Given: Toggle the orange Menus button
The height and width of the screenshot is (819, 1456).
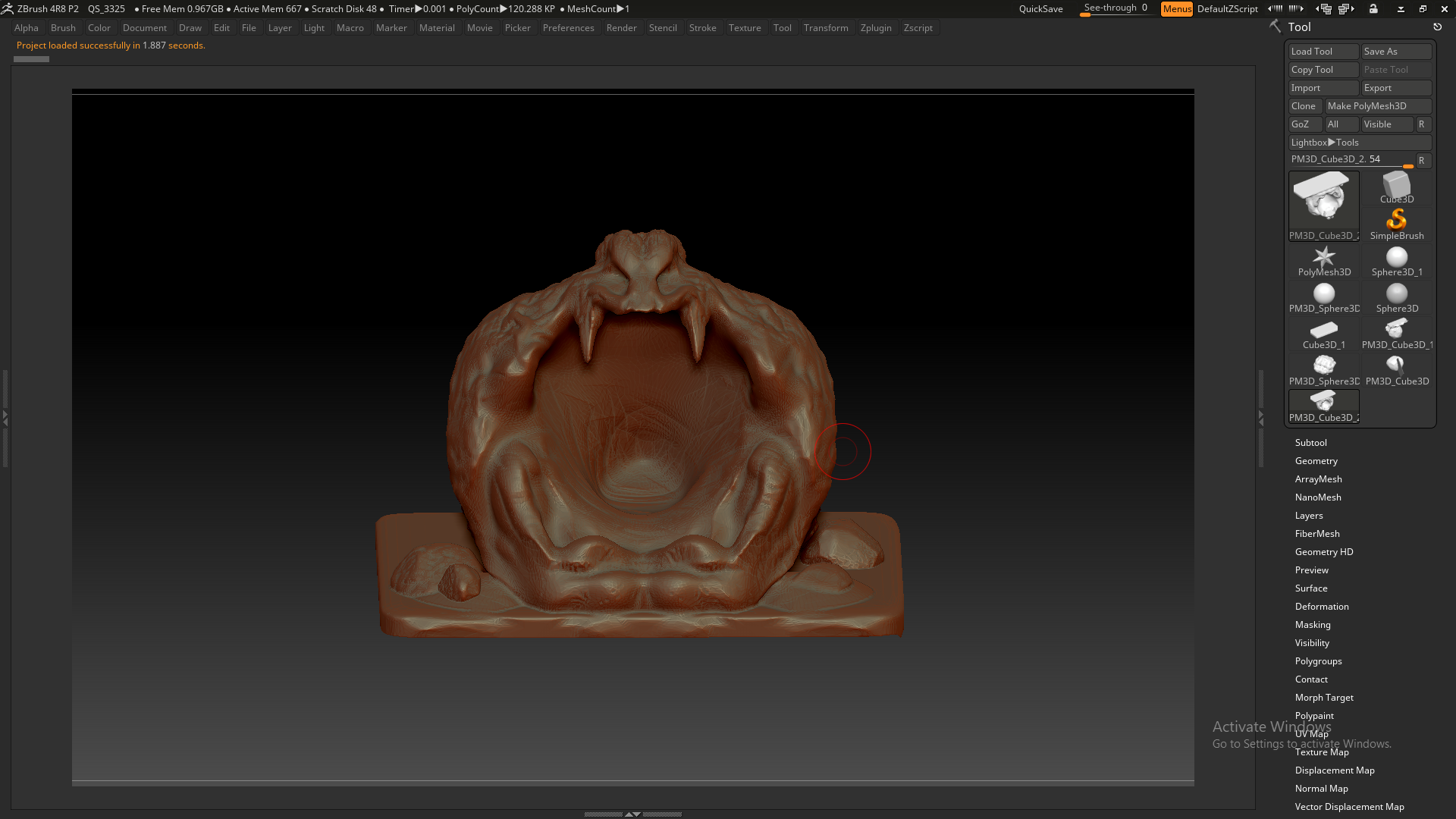Looking at the screenshot, I should pyautogui.click(x=1177, y=9).
